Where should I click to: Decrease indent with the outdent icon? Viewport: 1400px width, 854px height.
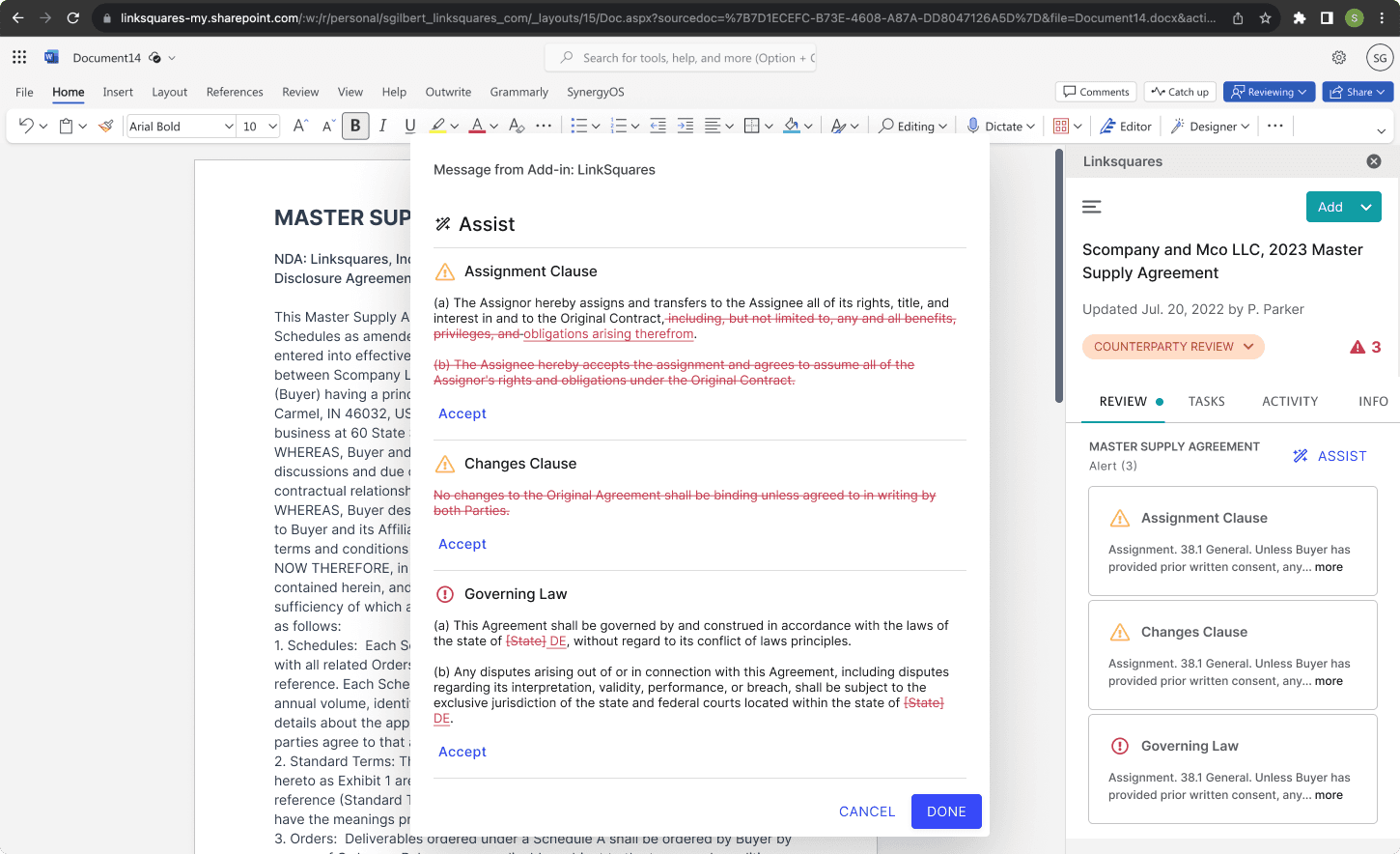[x=658, y=126]
